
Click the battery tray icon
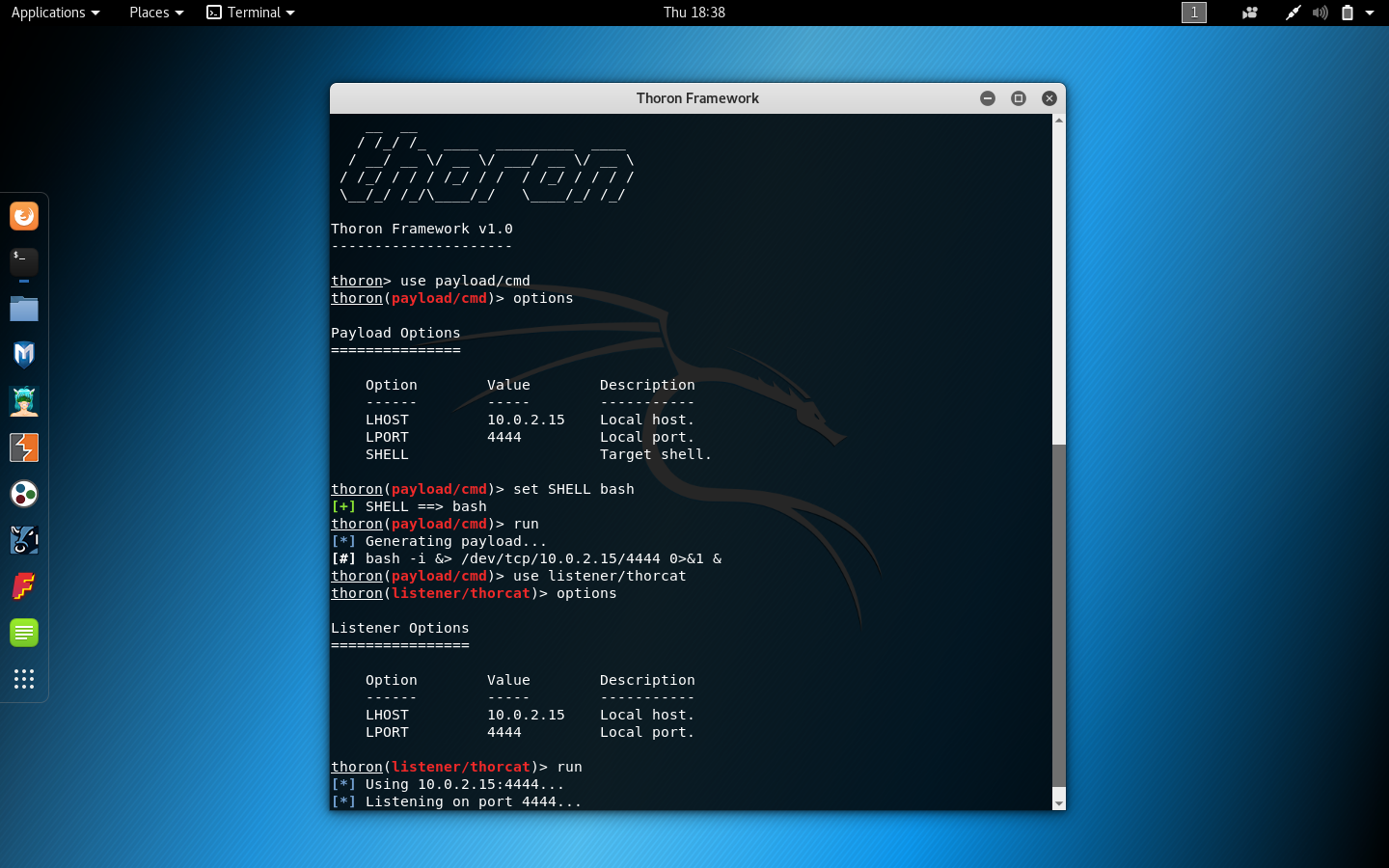(x=1348, y=13)
